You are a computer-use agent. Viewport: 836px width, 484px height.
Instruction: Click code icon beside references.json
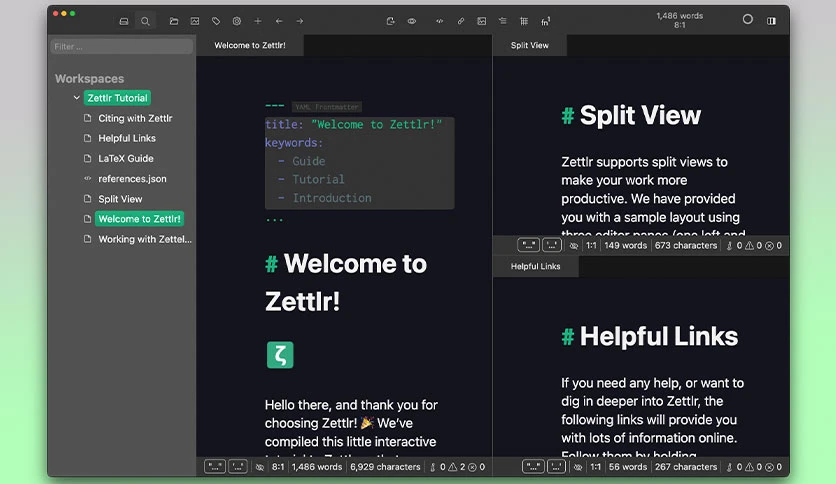pyautogui.click(x=87, y=179)
